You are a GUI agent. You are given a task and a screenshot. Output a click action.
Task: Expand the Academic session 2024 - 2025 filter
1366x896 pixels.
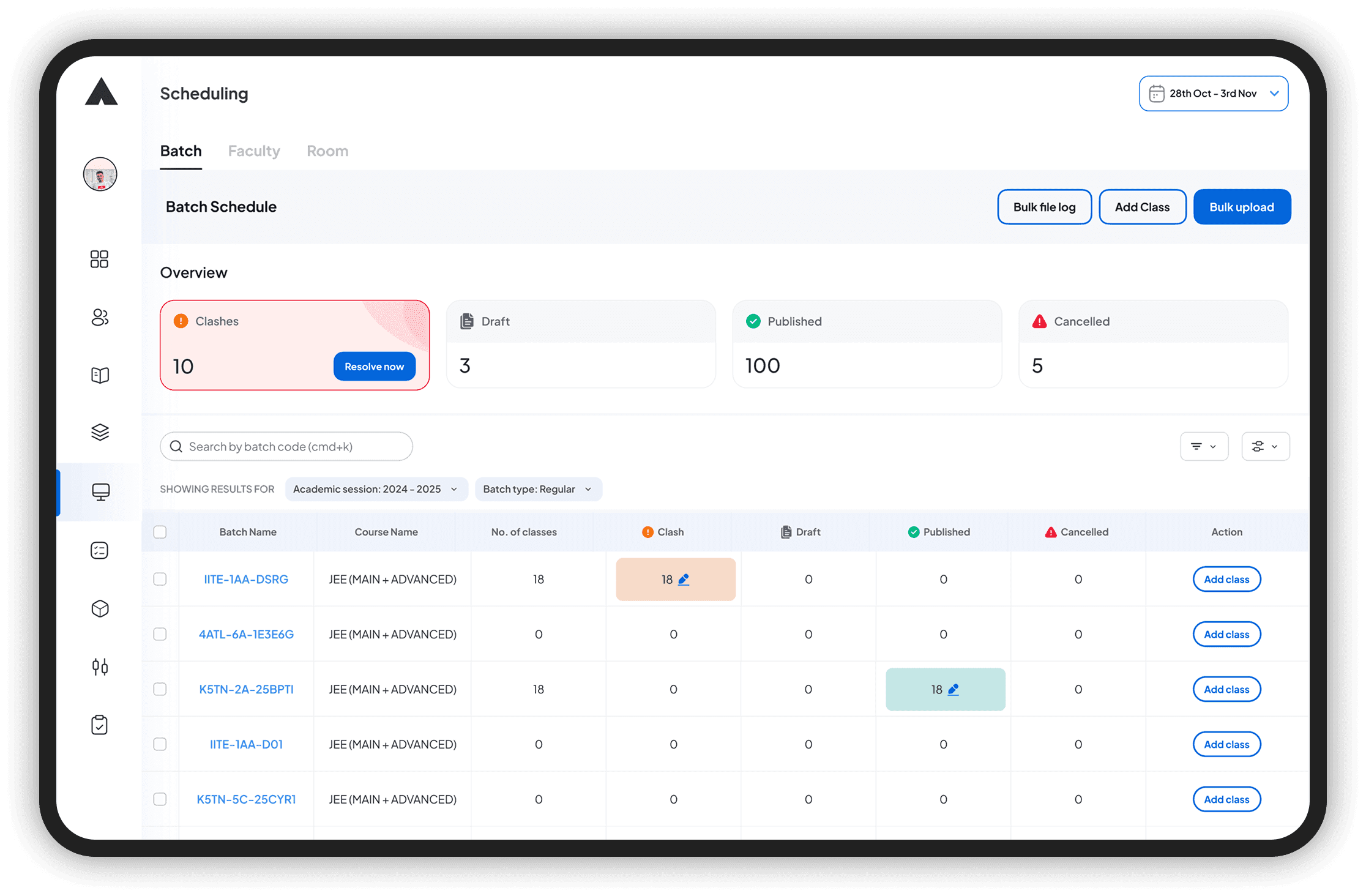376,489
